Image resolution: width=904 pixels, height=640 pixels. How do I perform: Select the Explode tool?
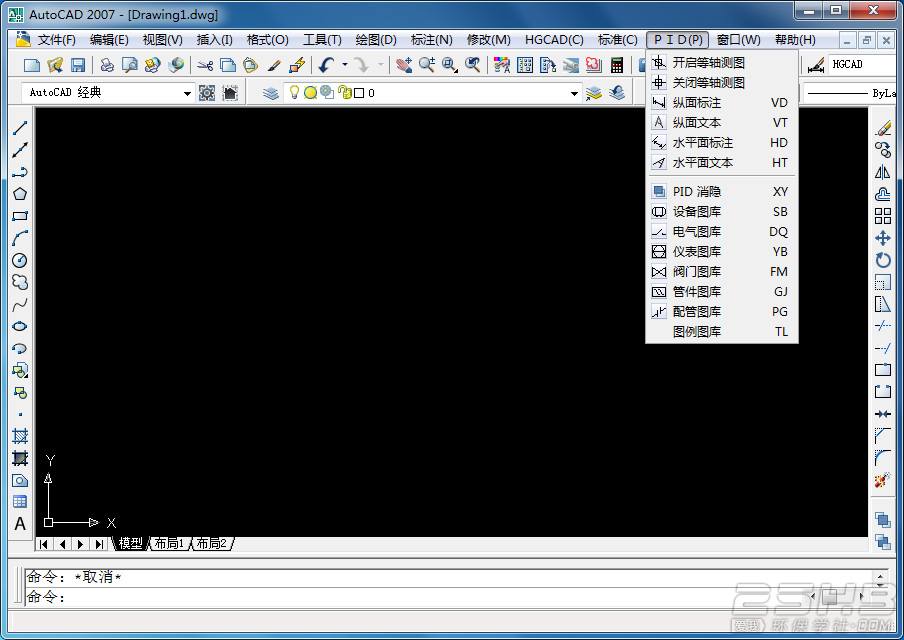883,480
